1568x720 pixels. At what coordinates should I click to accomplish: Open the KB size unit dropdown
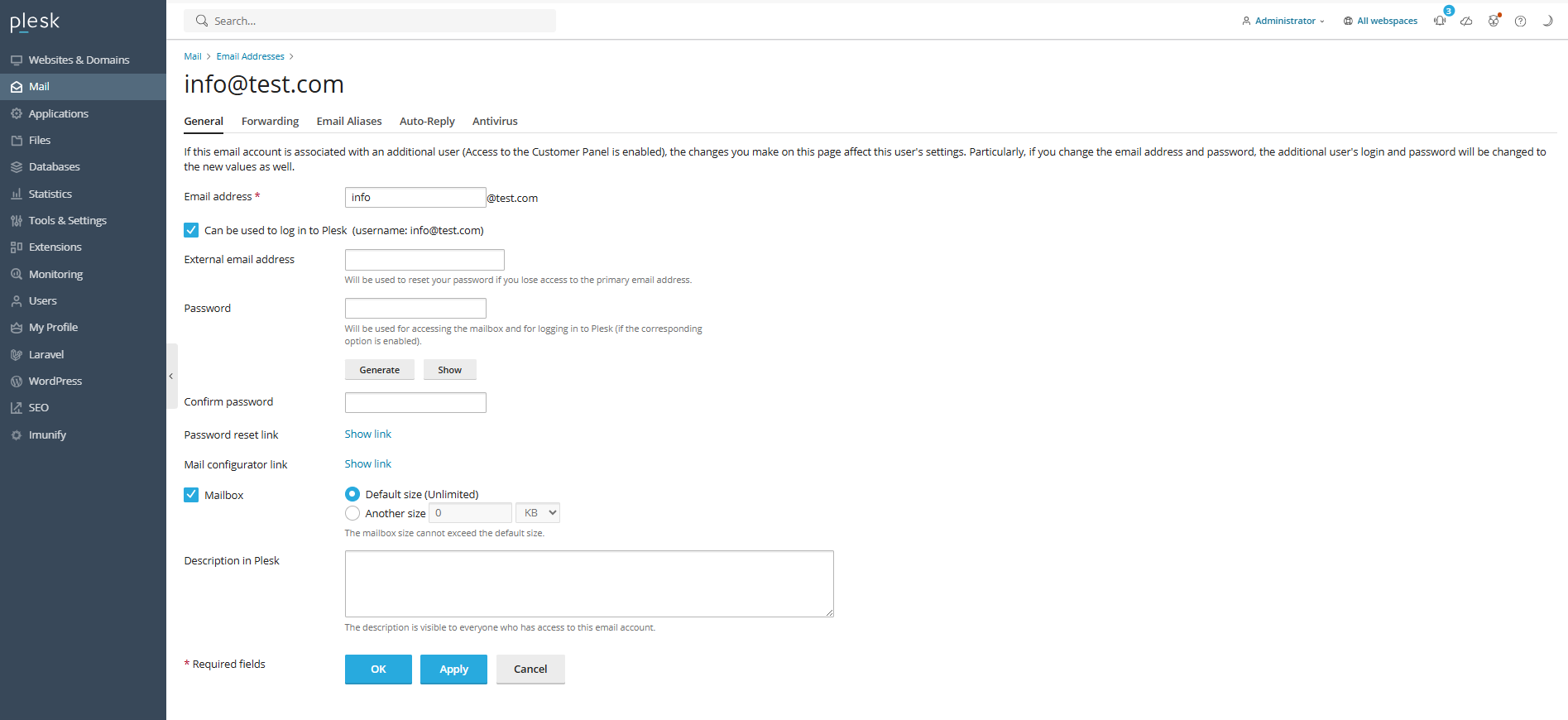click(538, 513)
